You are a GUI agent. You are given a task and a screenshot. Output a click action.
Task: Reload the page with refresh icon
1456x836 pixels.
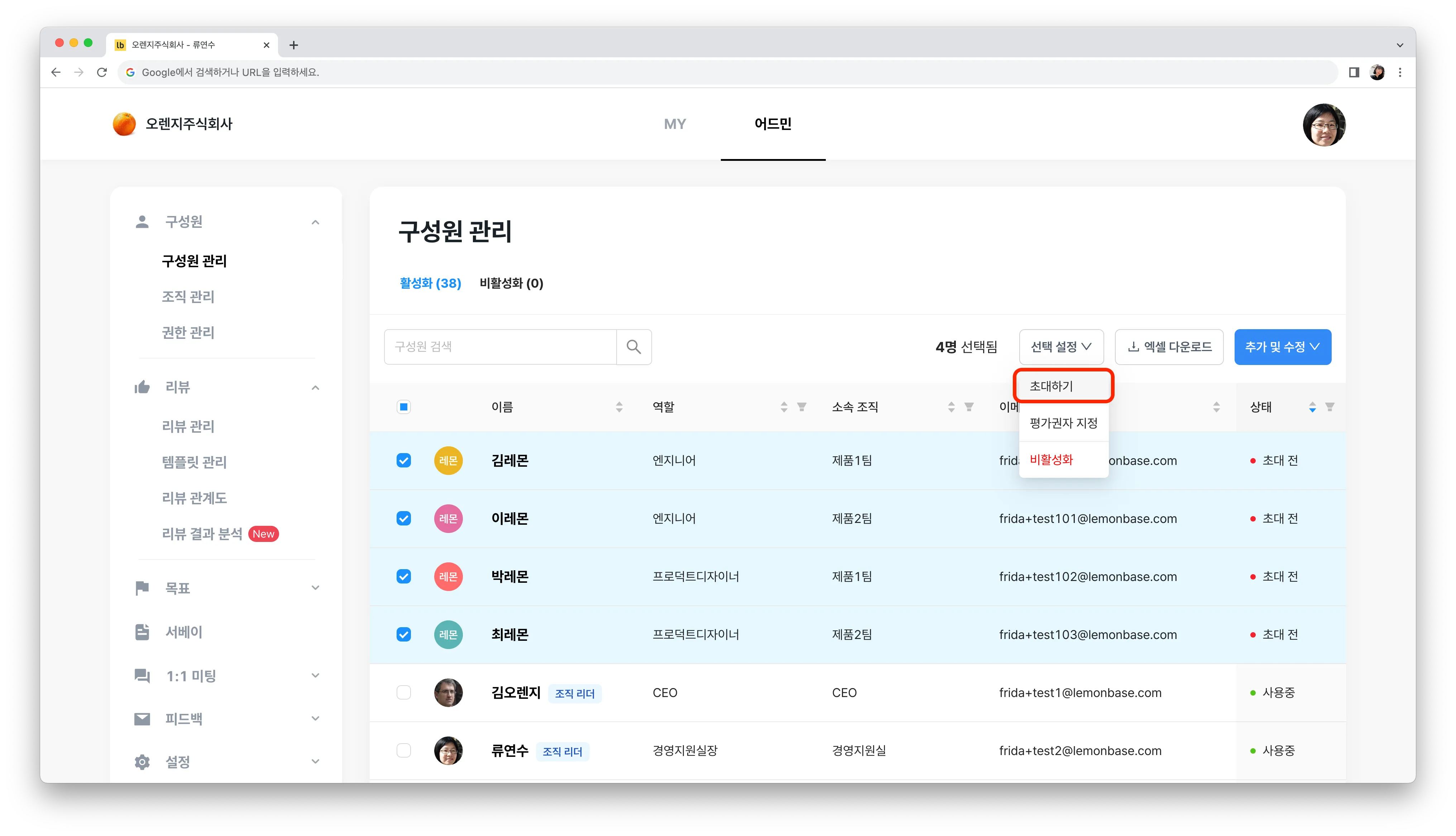(x=102, y=72)
